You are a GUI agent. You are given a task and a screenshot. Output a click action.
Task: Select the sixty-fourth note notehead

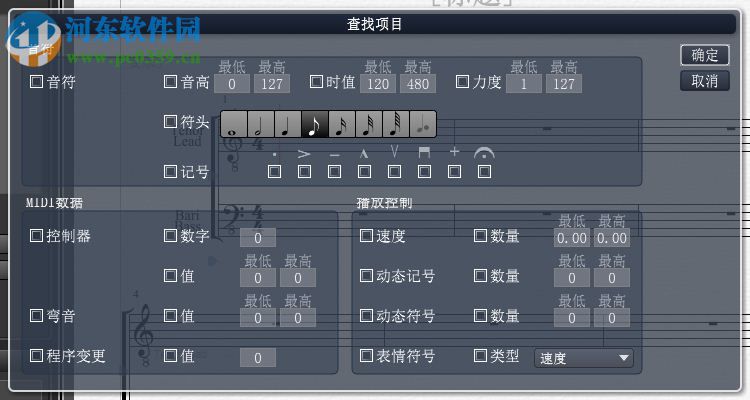tap(396, 124)
